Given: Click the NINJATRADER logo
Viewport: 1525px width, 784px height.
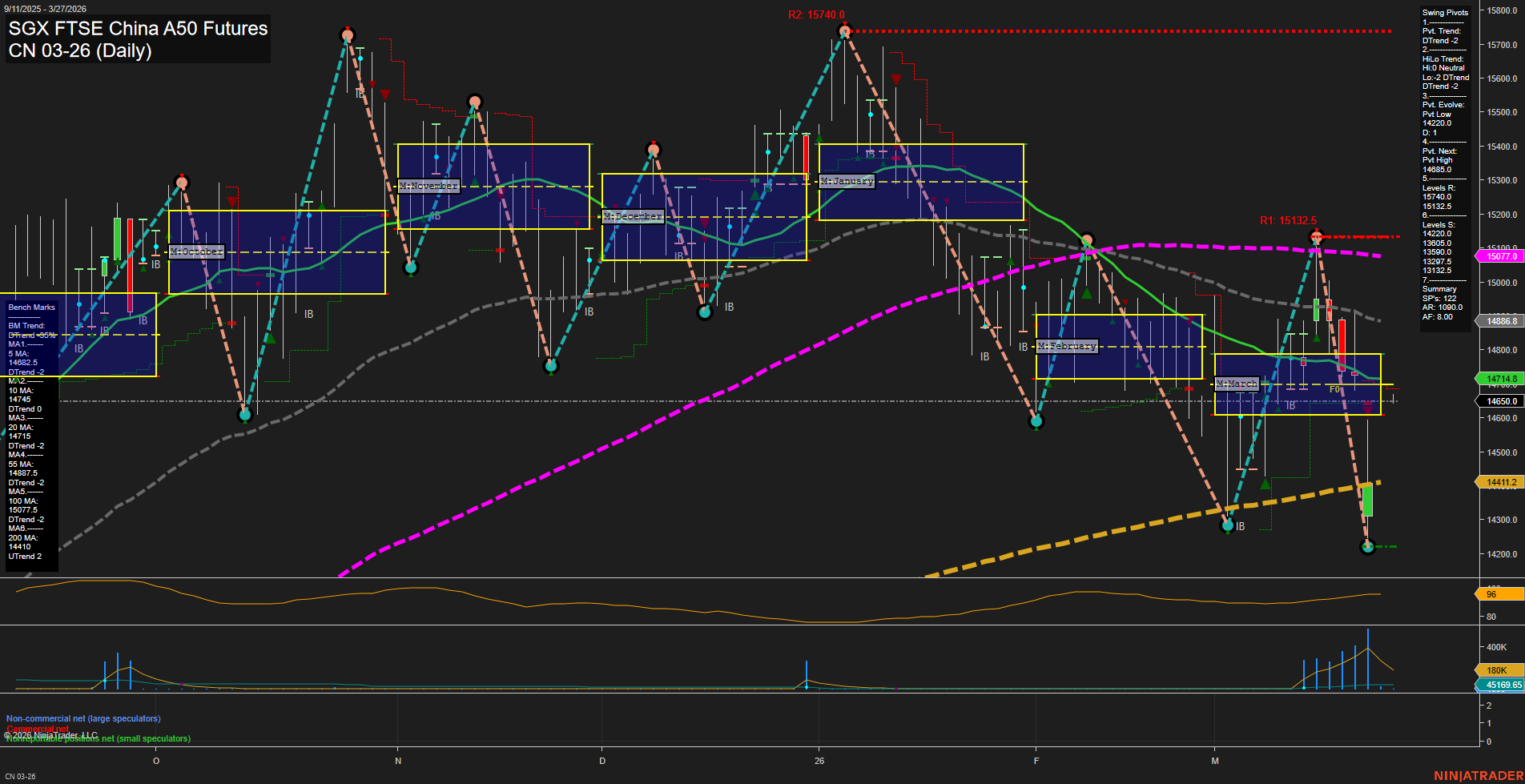Looking at the screenshot, I should pos(1479,776).
